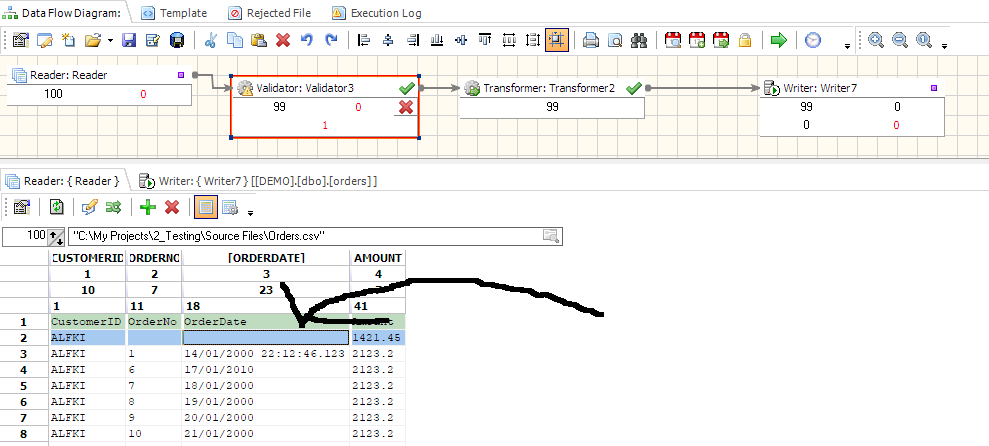This screenshot has width=989, height=446.
Task: Browse for source file with the folder icon
Action: 551,237
